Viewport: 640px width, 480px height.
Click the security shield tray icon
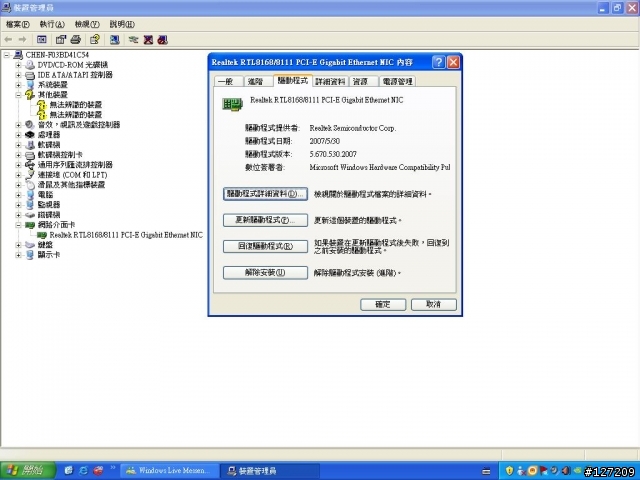[509, 471]
